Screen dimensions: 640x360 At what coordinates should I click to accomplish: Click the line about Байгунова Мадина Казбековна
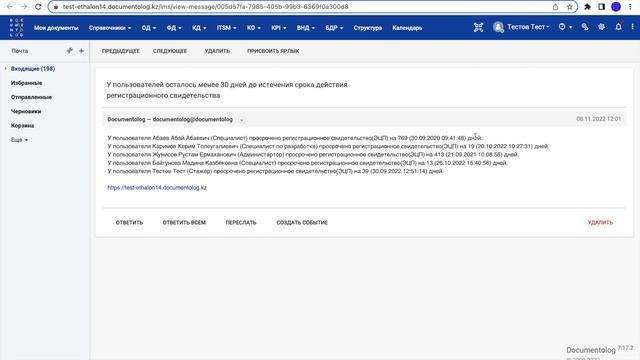(x=307, y=163)
